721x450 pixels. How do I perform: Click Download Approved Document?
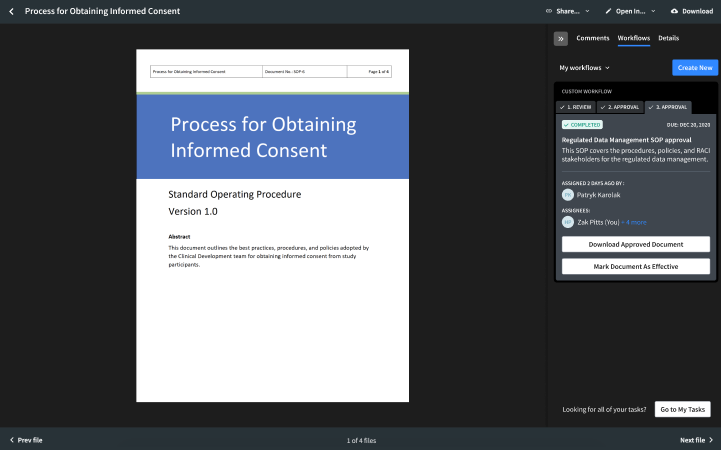click(x=636, y=244)
